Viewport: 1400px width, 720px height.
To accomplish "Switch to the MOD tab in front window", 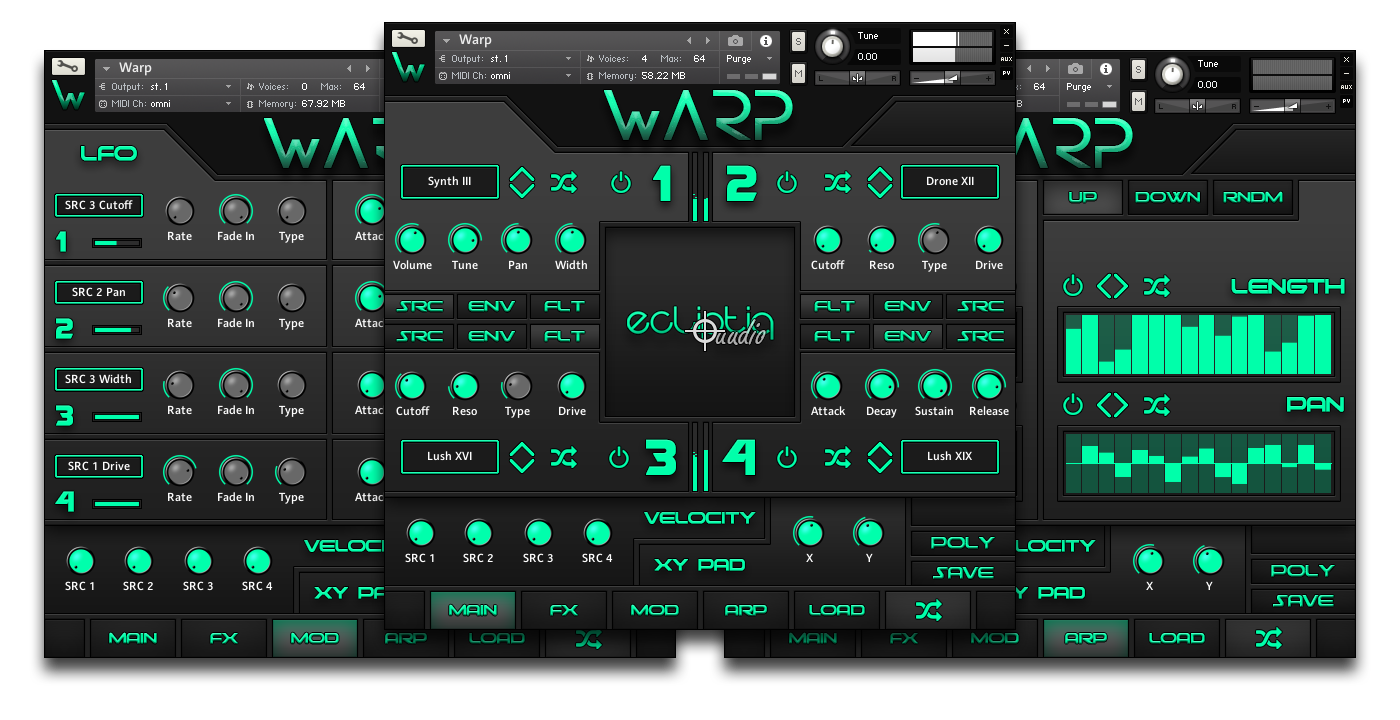I will [655, 609].
